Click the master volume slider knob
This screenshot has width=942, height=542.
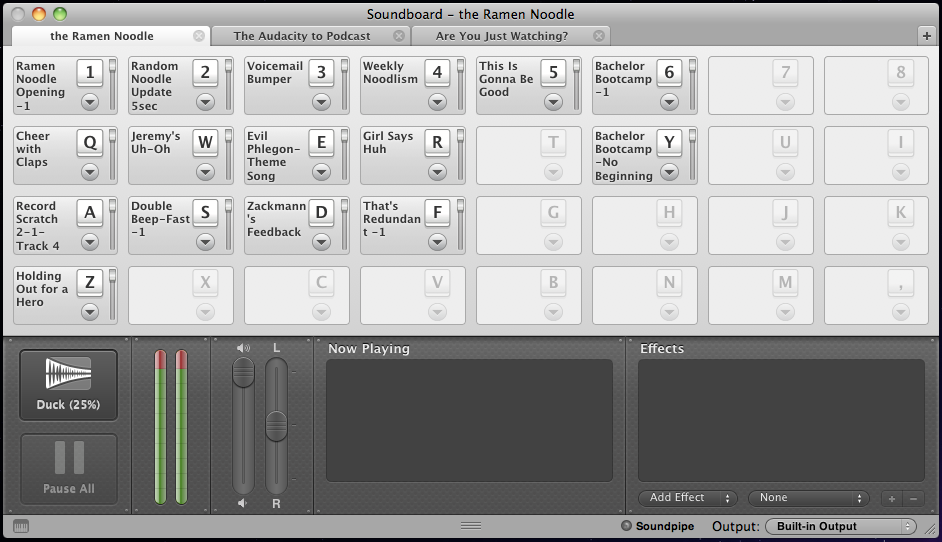243,373
